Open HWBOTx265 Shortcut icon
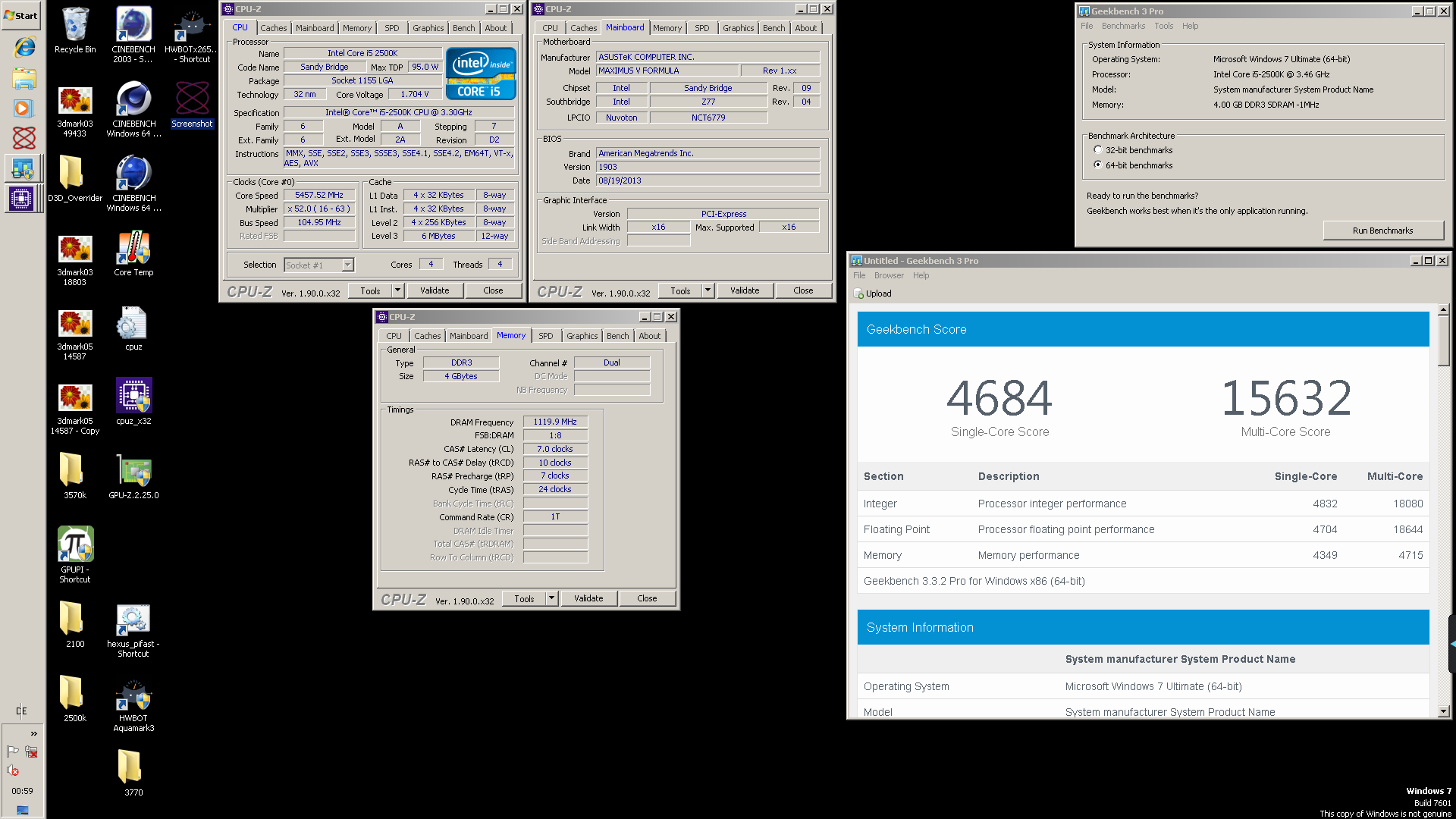 click(192, 35)
